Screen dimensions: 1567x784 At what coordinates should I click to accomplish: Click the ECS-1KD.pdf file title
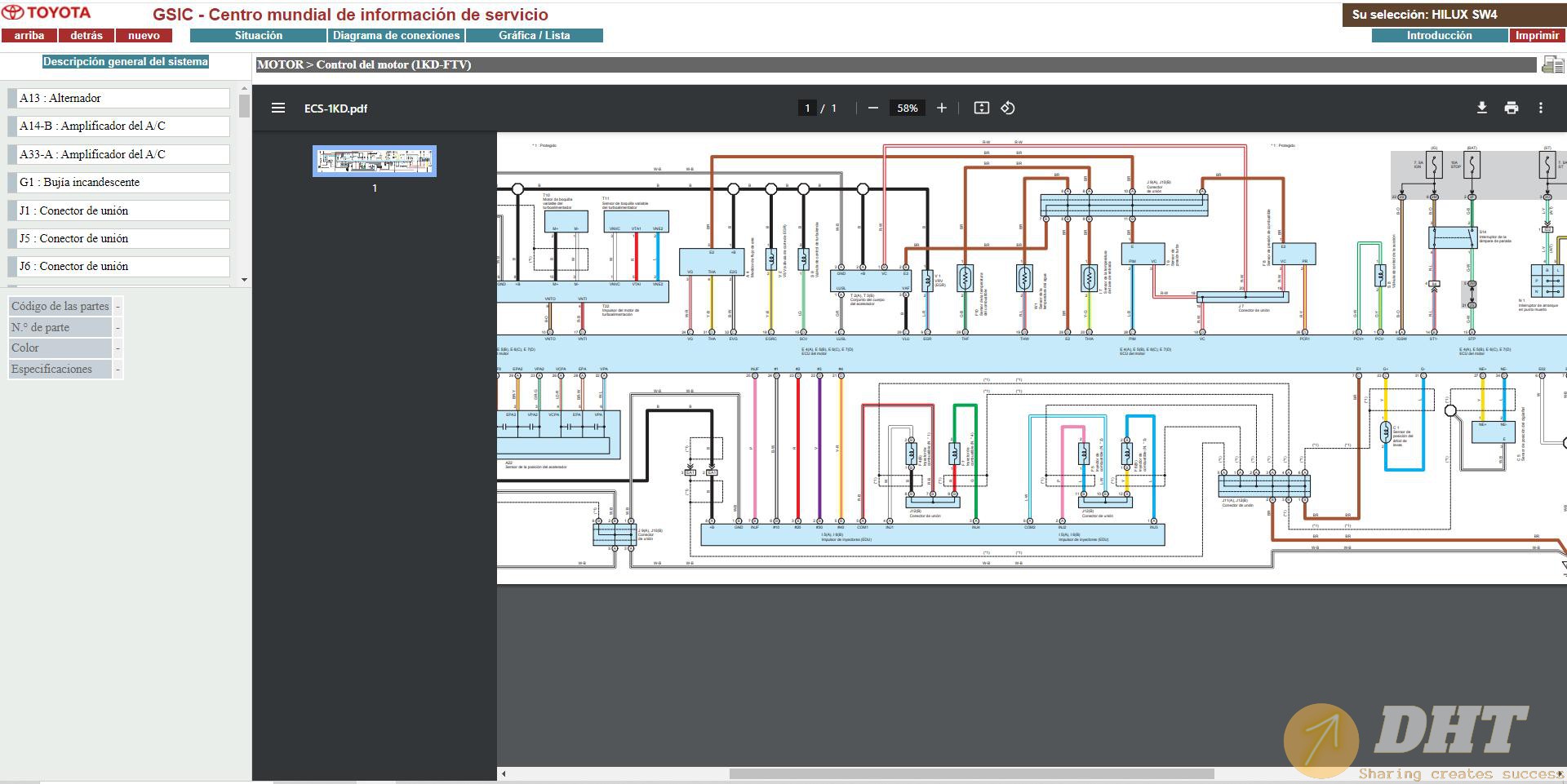[335, 109]
